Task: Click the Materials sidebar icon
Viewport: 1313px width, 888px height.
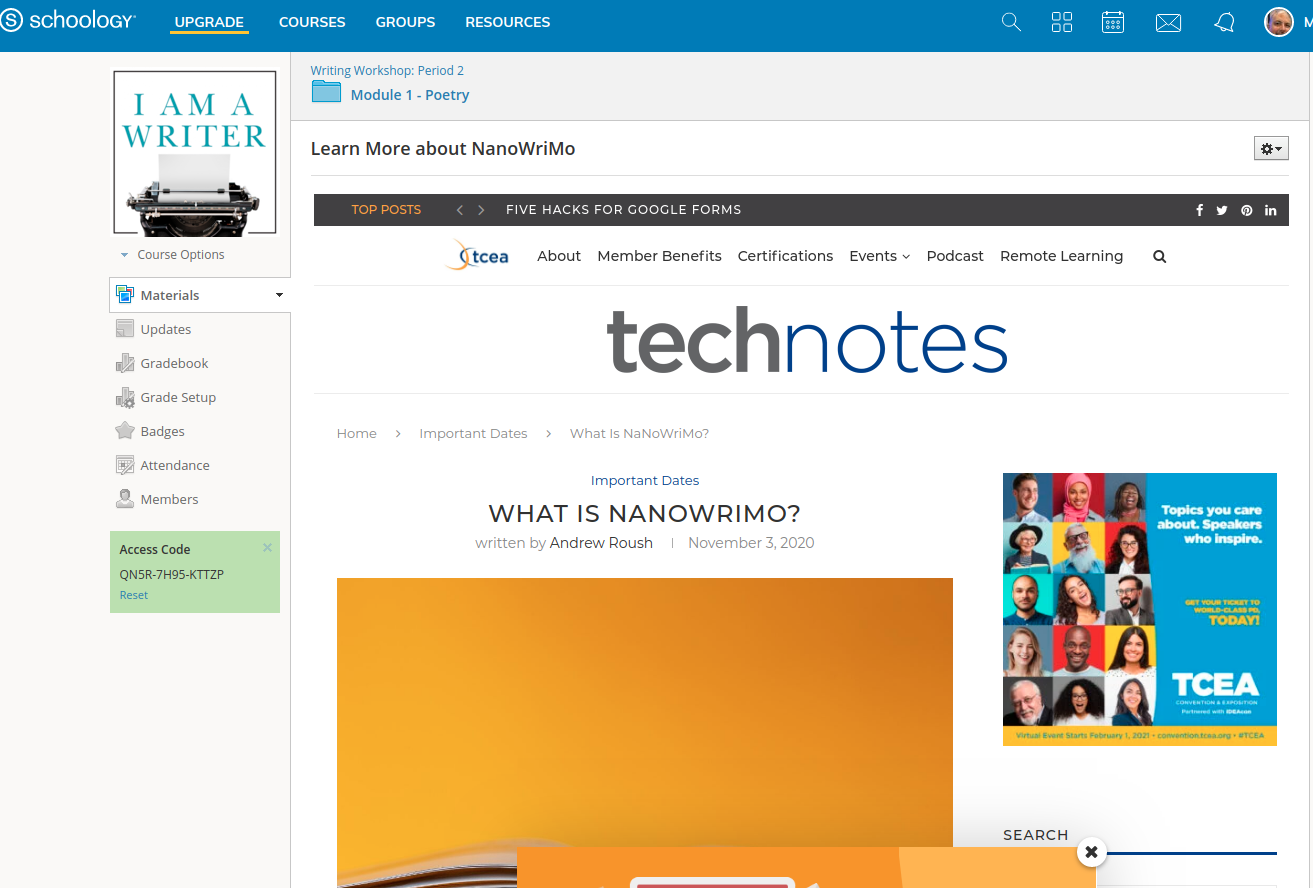Action: coord(125,295)
